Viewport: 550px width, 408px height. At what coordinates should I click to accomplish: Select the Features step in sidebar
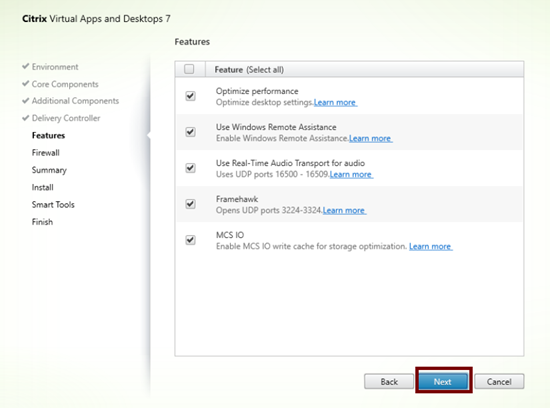(x=48, y=135)
